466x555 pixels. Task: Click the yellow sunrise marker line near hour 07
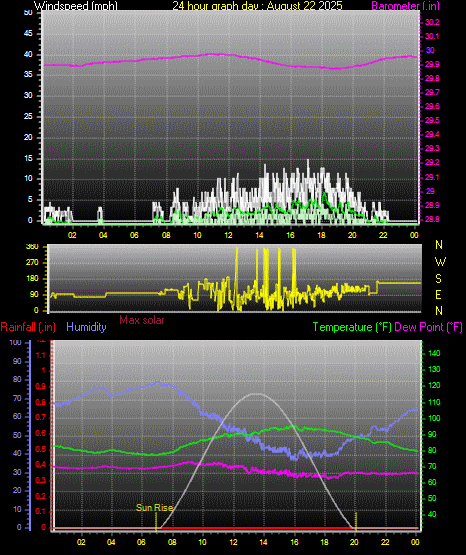[156, 521]
